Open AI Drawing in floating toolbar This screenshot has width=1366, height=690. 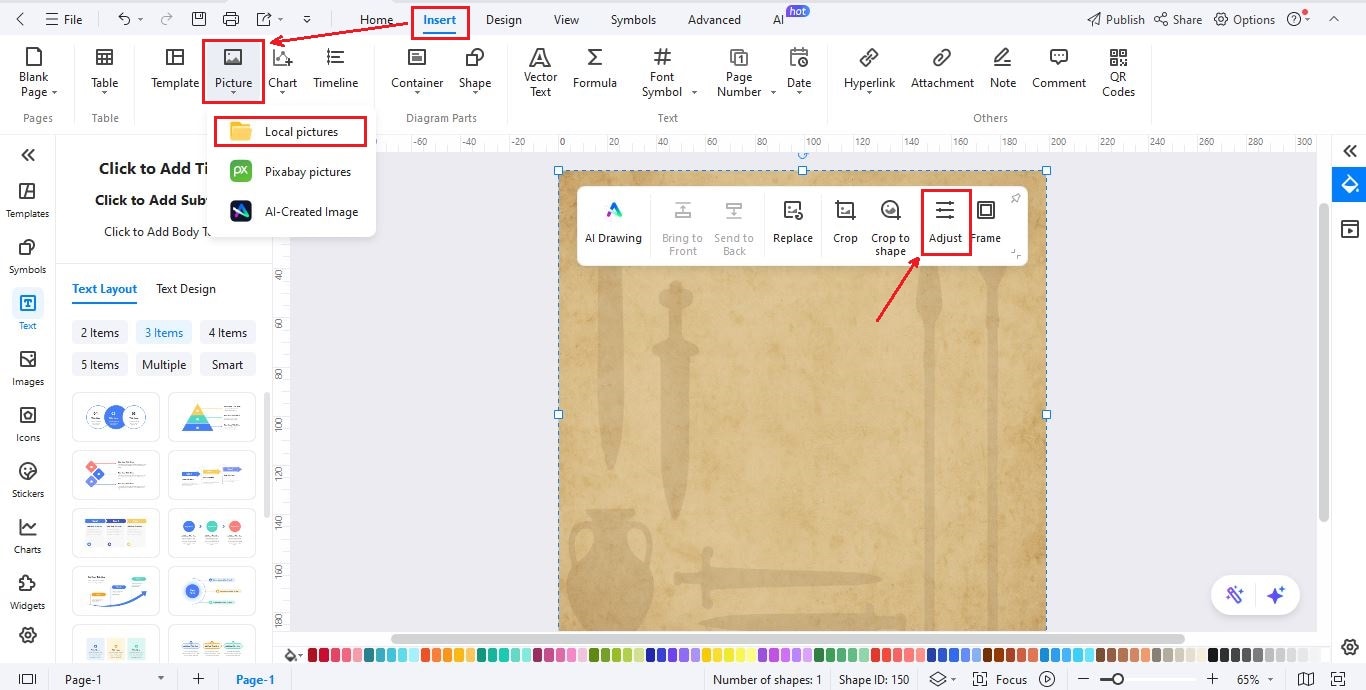[613, 222]
